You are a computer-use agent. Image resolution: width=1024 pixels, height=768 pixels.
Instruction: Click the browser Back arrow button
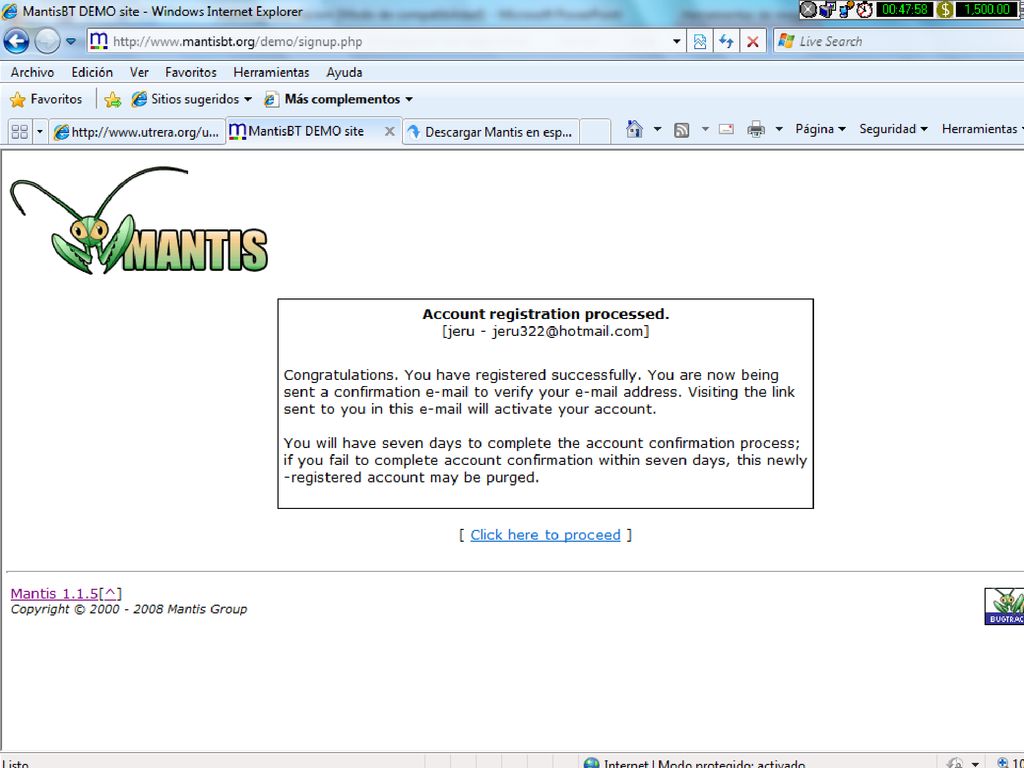[x=16, y=41]
